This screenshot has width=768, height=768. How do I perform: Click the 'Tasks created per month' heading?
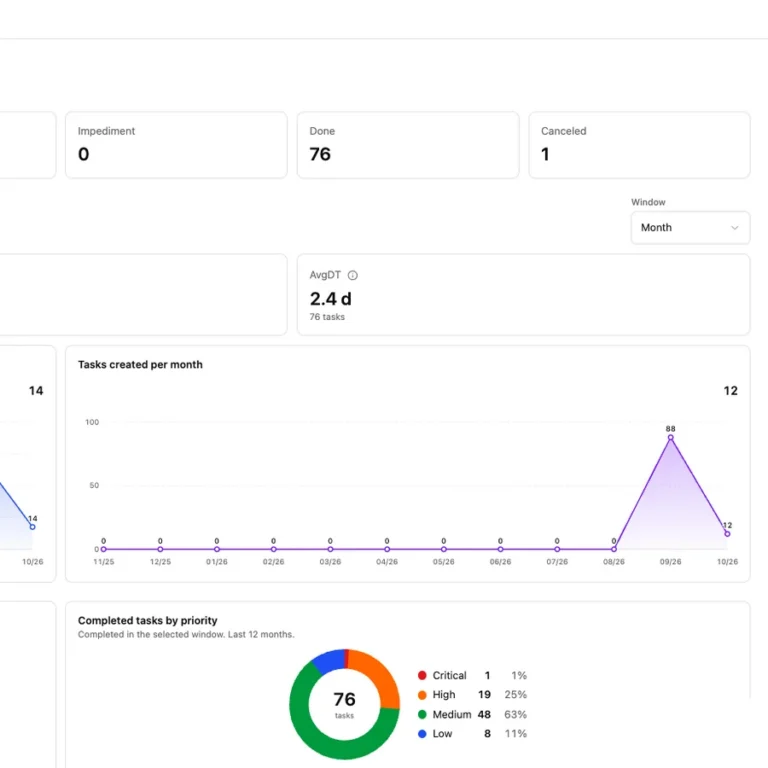pyautogui.click(x=140, y=364)
